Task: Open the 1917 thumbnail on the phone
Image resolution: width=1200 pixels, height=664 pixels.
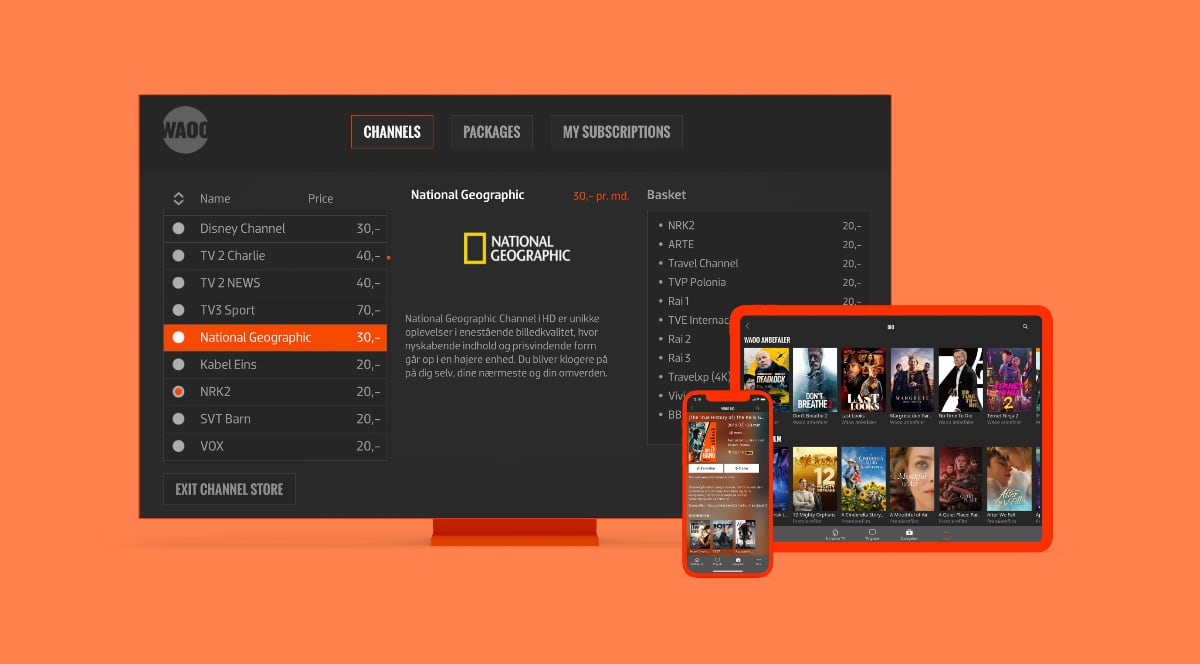Action: pyautogui.click(x=722, y=535)
